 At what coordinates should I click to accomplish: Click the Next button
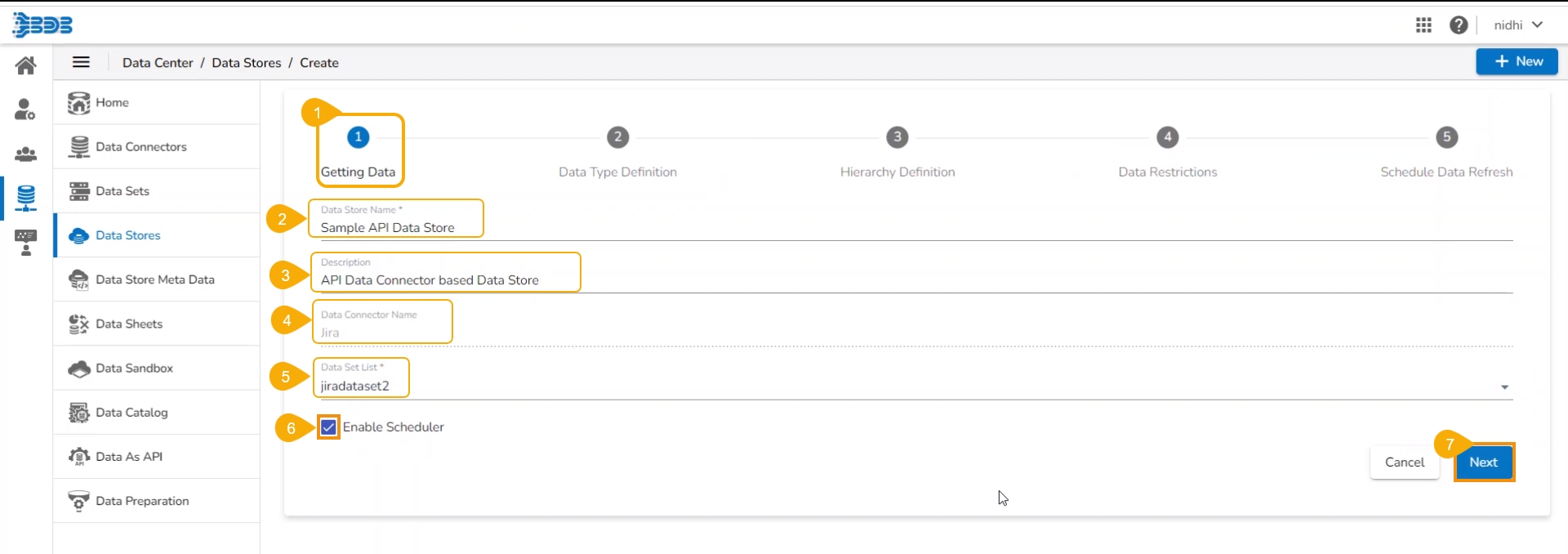coord(1483,462)
